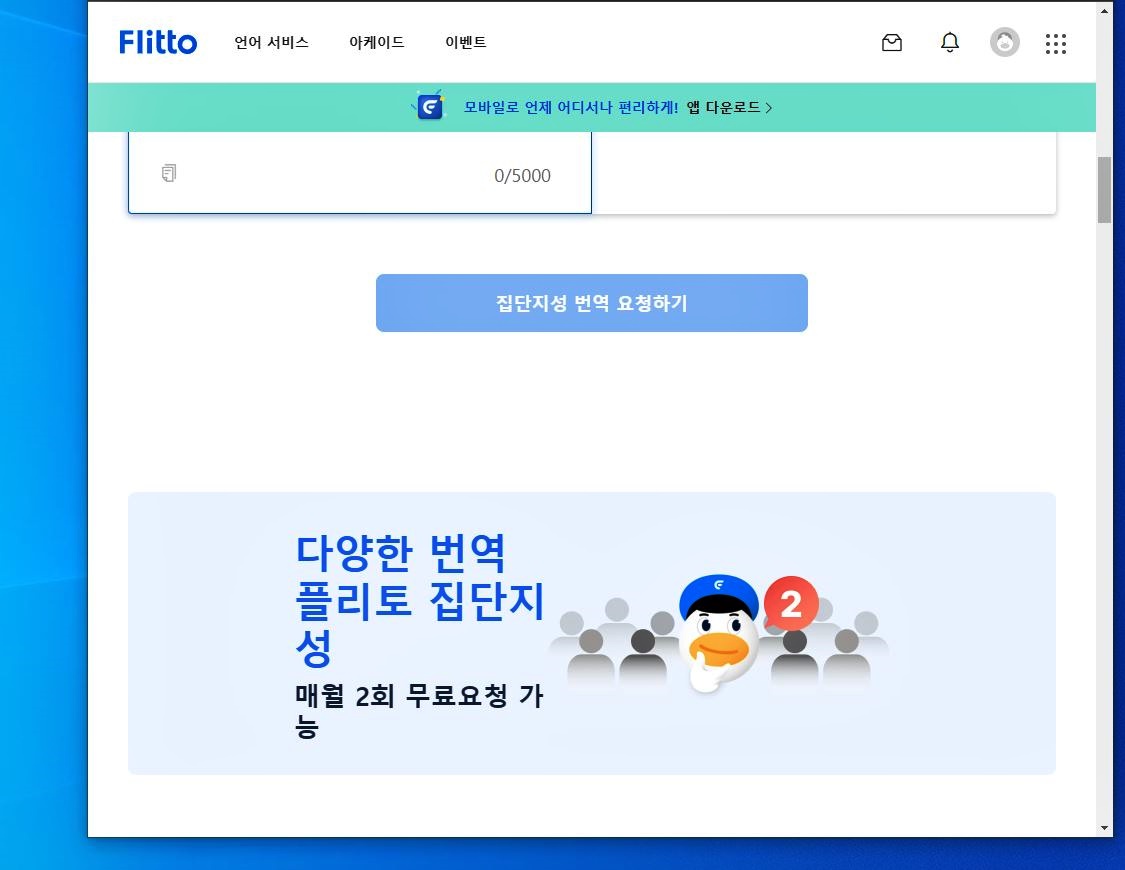Screen dimensions: 1125x870
Task: Open the 아케이드 menu
Action: 377,42
